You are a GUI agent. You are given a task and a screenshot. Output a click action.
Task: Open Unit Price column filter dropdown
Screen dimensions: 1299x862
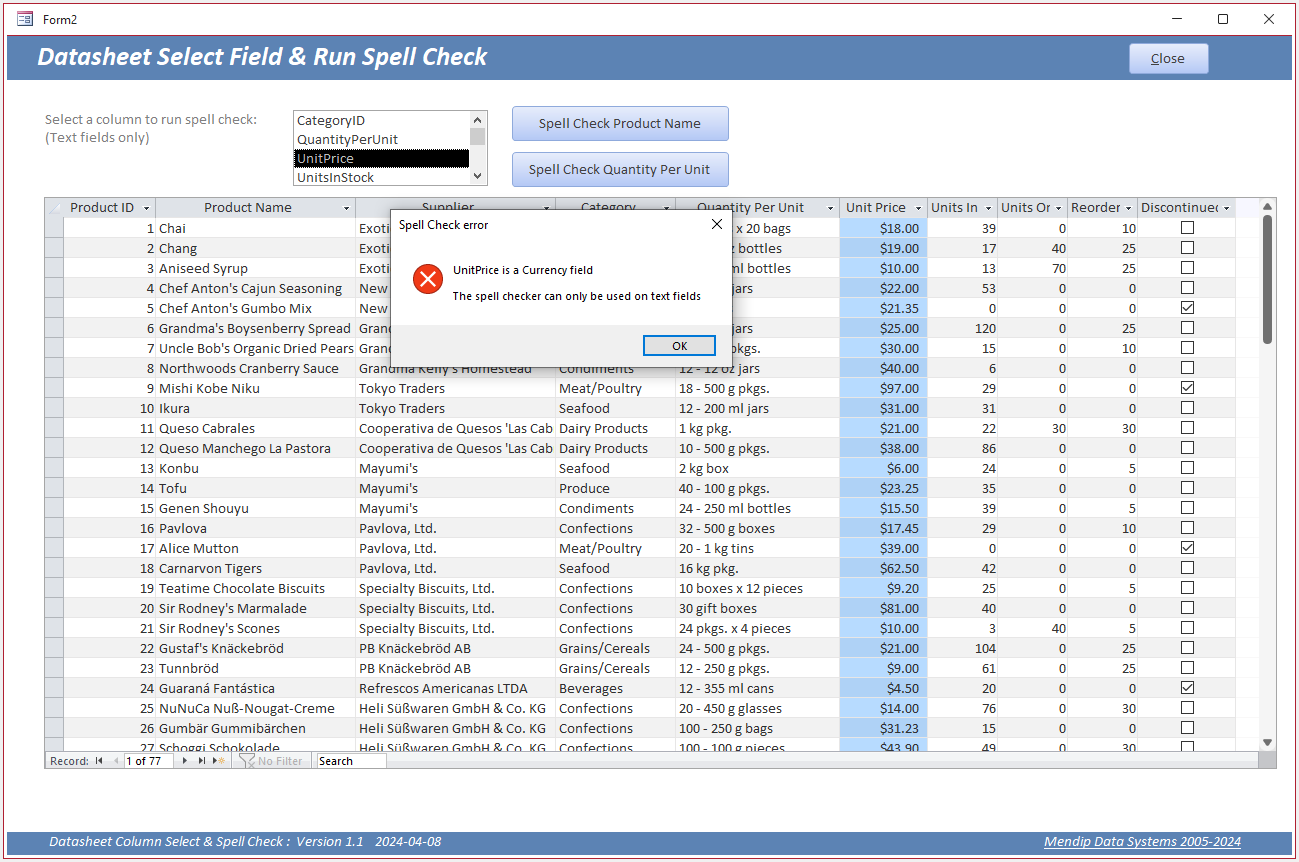(917, 208)
